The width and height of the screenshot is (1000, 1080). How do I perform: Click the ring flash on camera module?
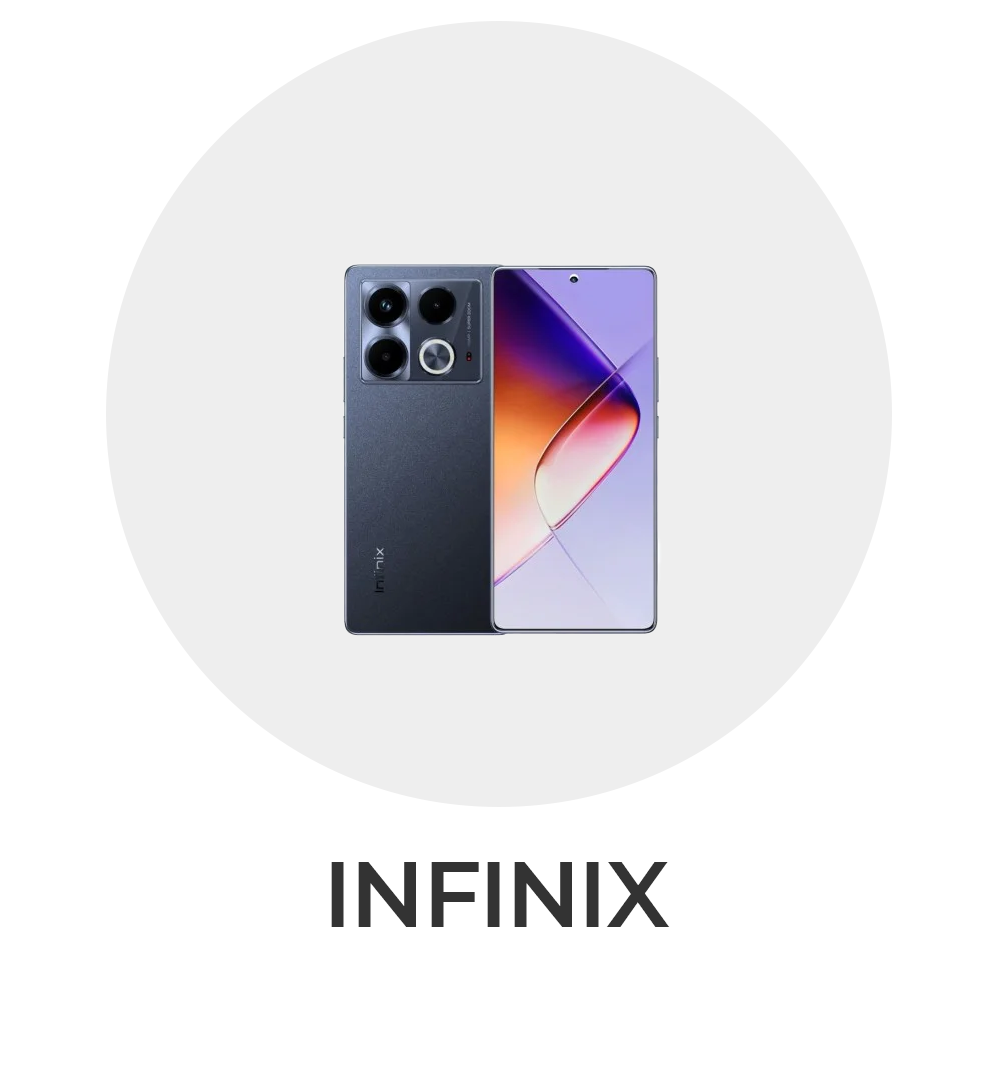[437, 357]
